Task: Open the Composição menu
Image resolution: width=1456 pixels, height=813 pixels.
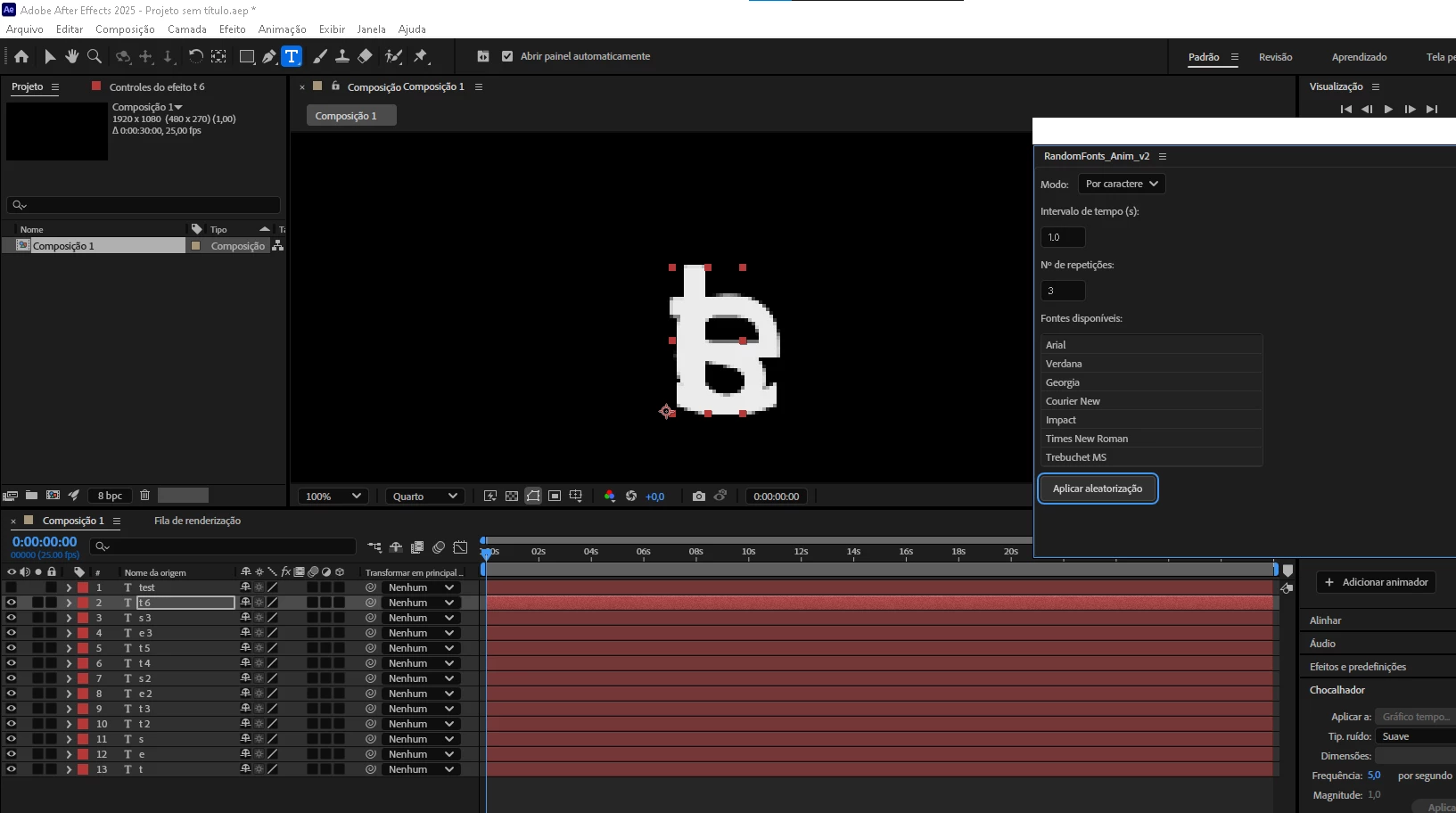Action: click(x=125, y=29)
